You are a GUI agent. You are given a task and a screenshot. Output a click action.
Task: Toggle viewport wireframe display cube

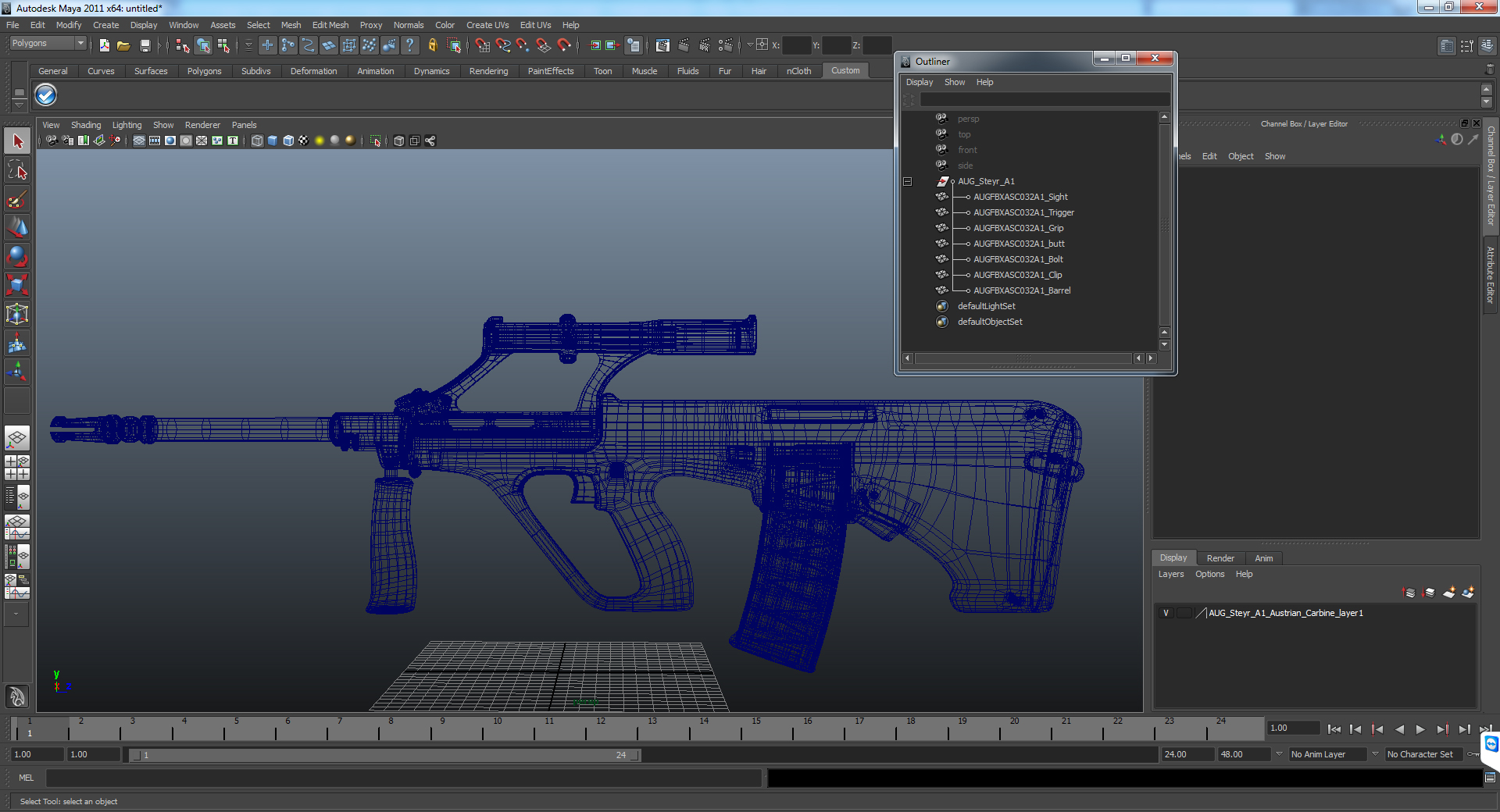click(x=257, y=141)
